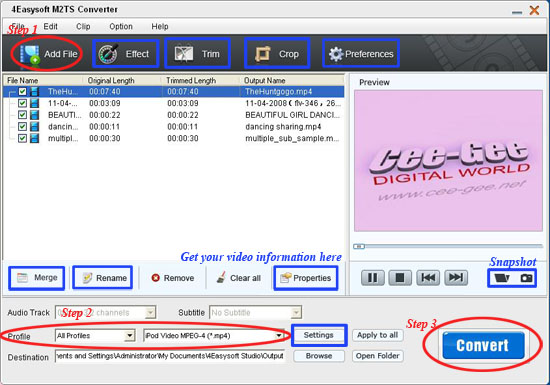Open Properties for the video
550x385 pixels.
click(x=306, y=278)
